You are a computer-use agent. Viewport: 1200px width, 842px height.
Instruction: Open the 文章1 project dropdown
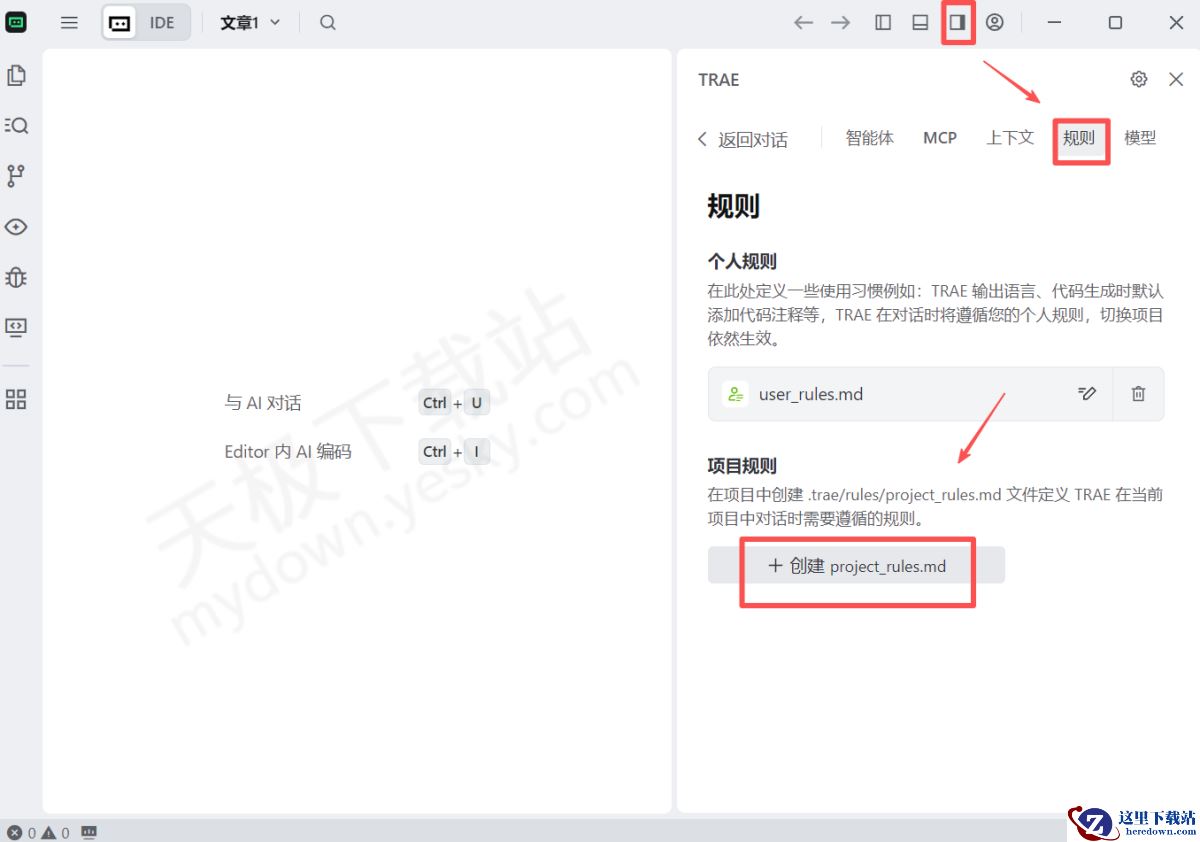point(250,22)
